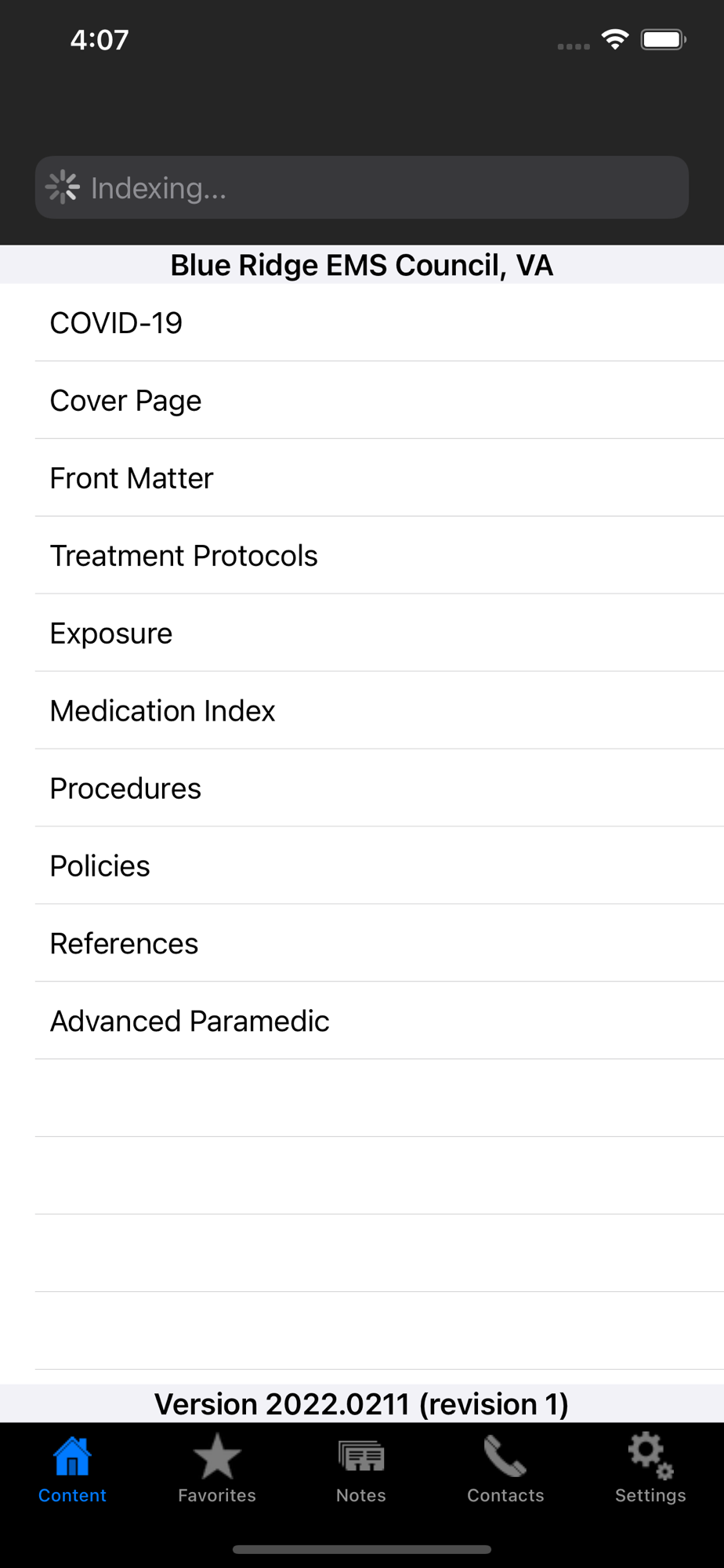
Task: Tap the Contacts phone icon
Action: point(505,1457)
